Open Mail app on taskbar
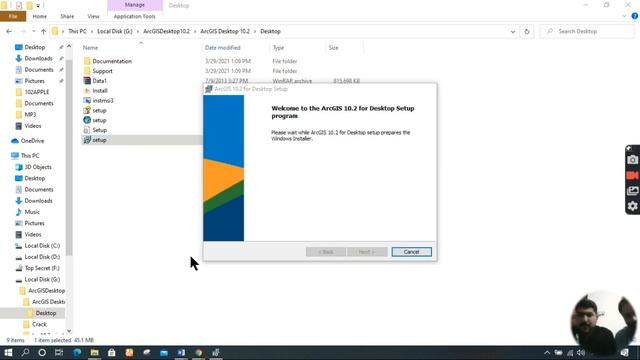 164,352
